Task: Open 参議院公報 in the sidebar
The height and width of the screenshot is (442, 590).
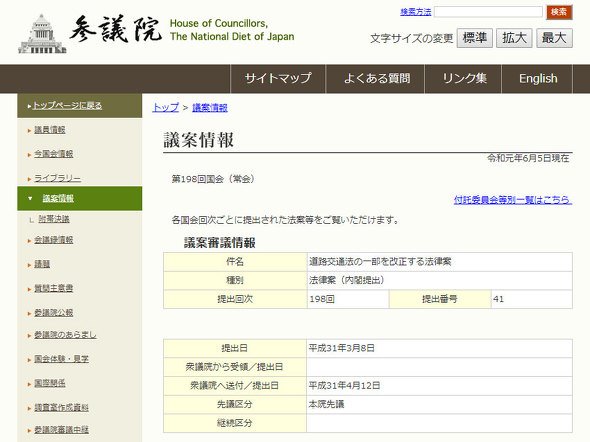Action: 54,313
